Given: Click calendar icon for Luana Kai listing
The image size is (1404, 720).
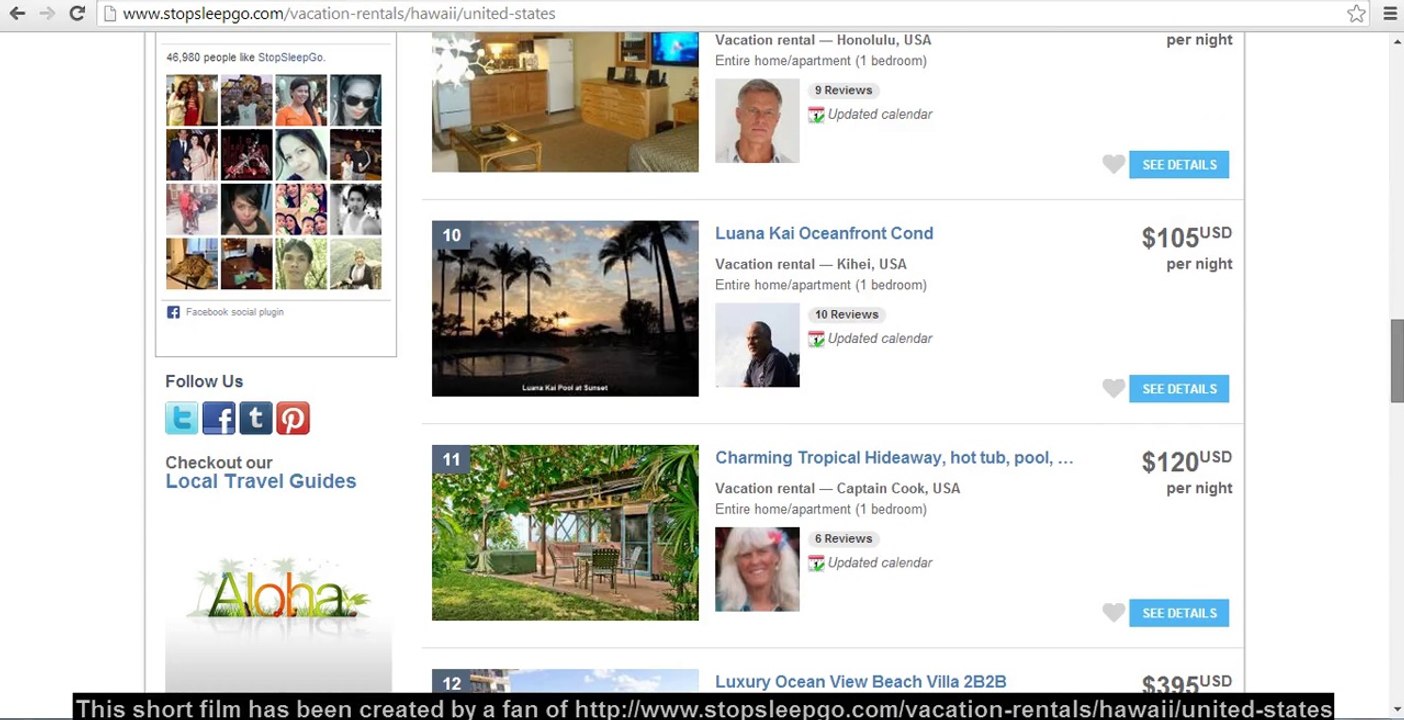Looking at the screenshot, I should [816, 339].
